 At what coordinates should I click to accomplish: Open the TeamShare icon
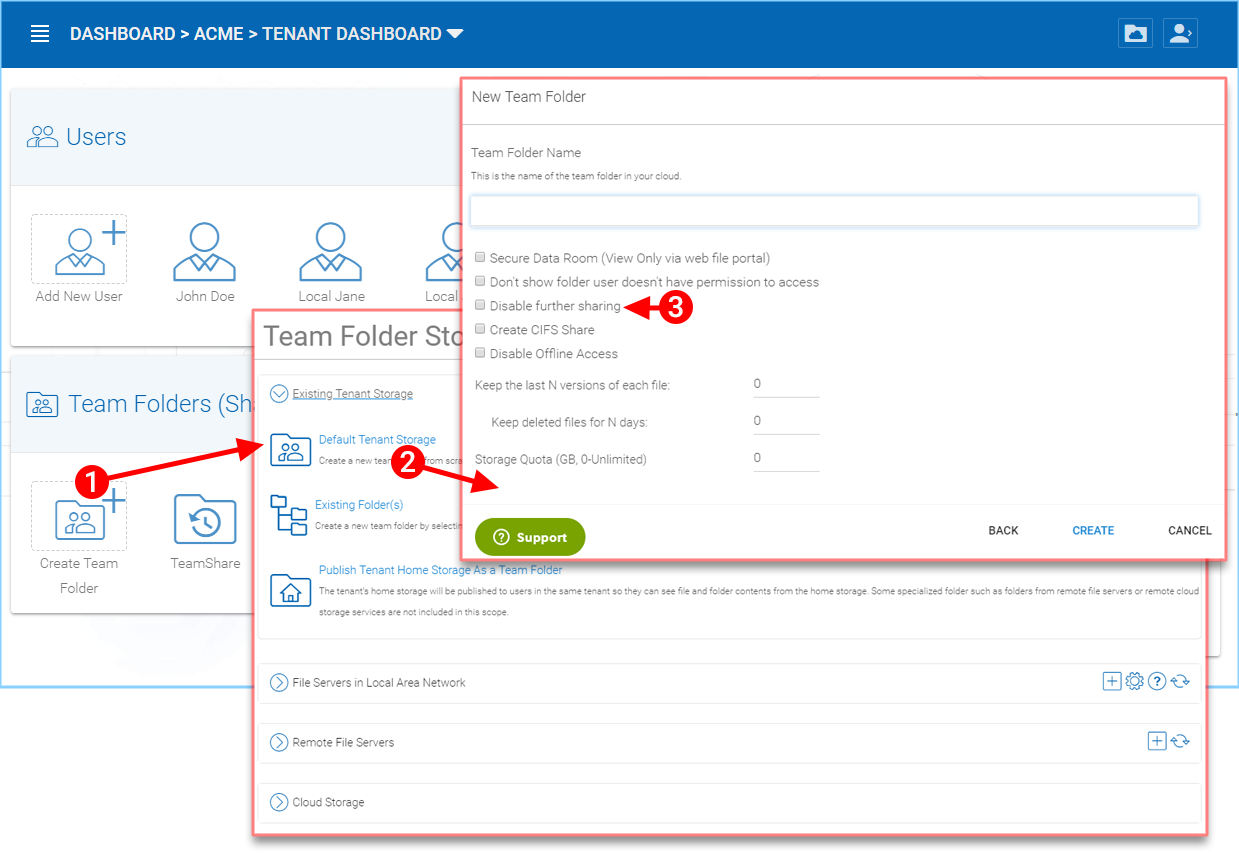(x=204, y=516)
